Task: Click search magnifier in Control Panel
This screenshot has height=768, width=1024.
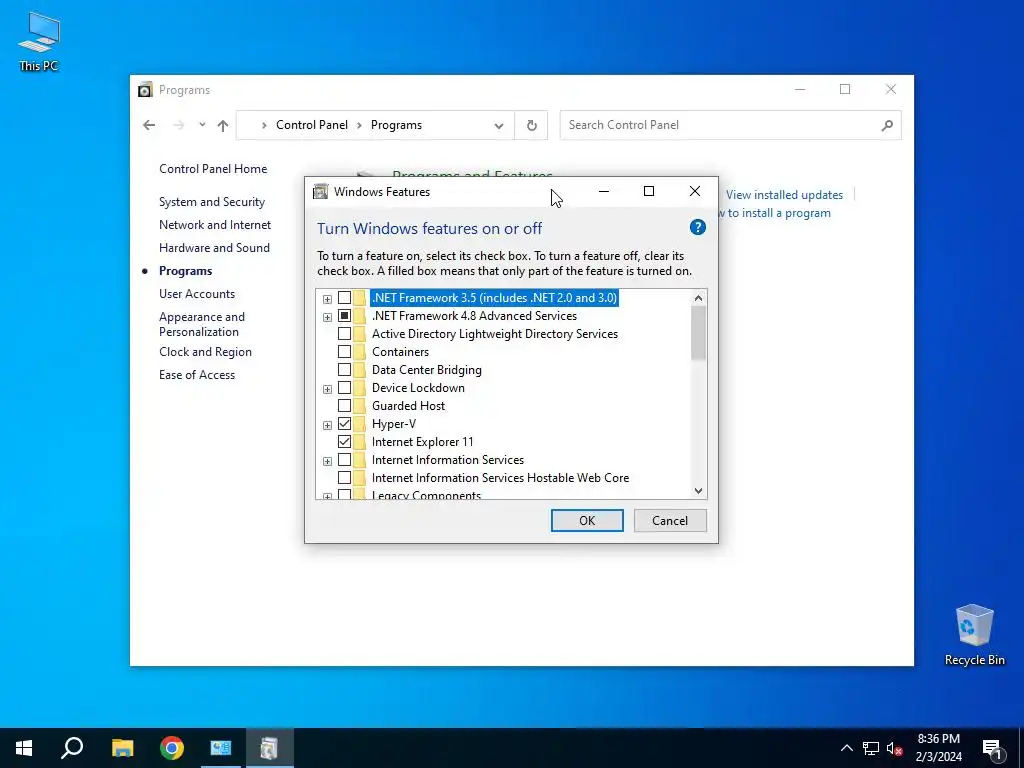Action: [887, 125]
